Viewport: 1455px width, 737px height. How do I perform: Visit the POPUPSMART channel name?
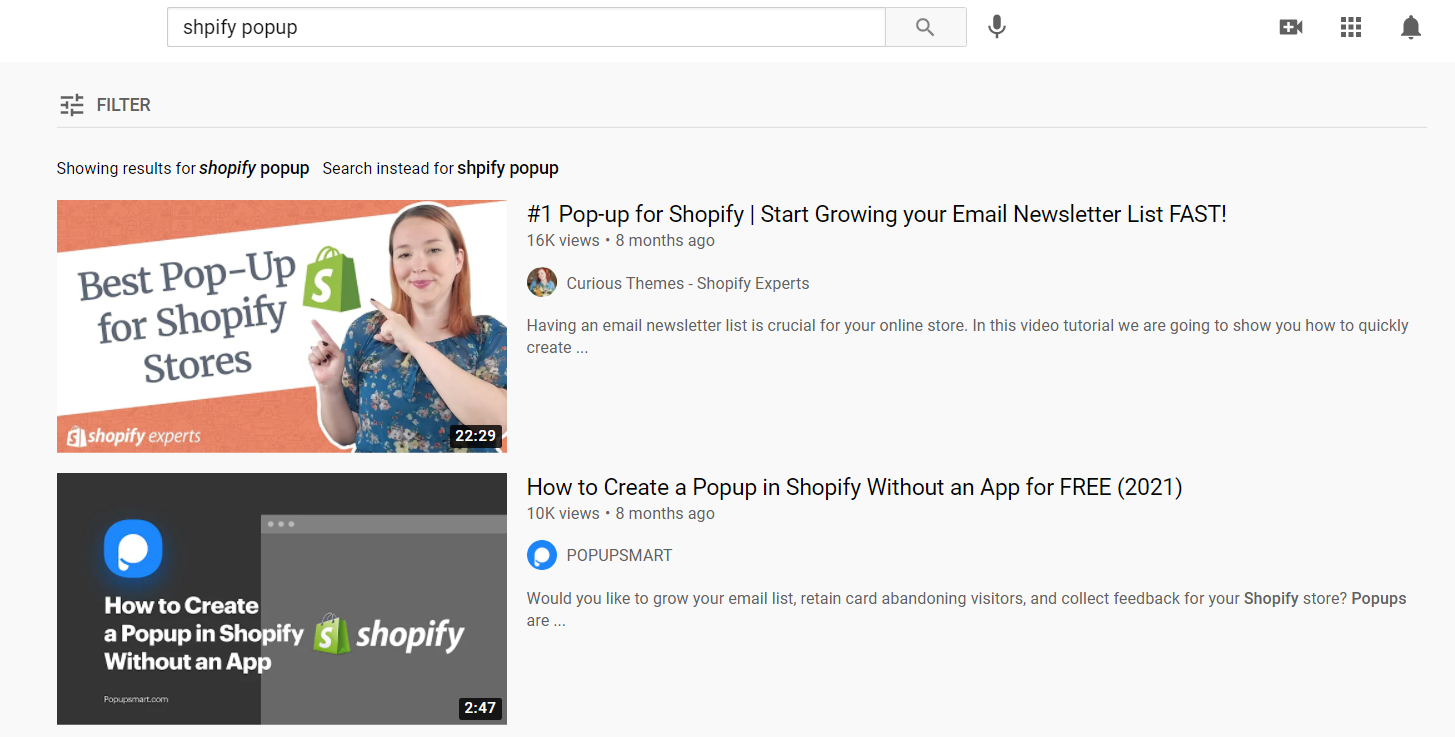tap(619, 555)
